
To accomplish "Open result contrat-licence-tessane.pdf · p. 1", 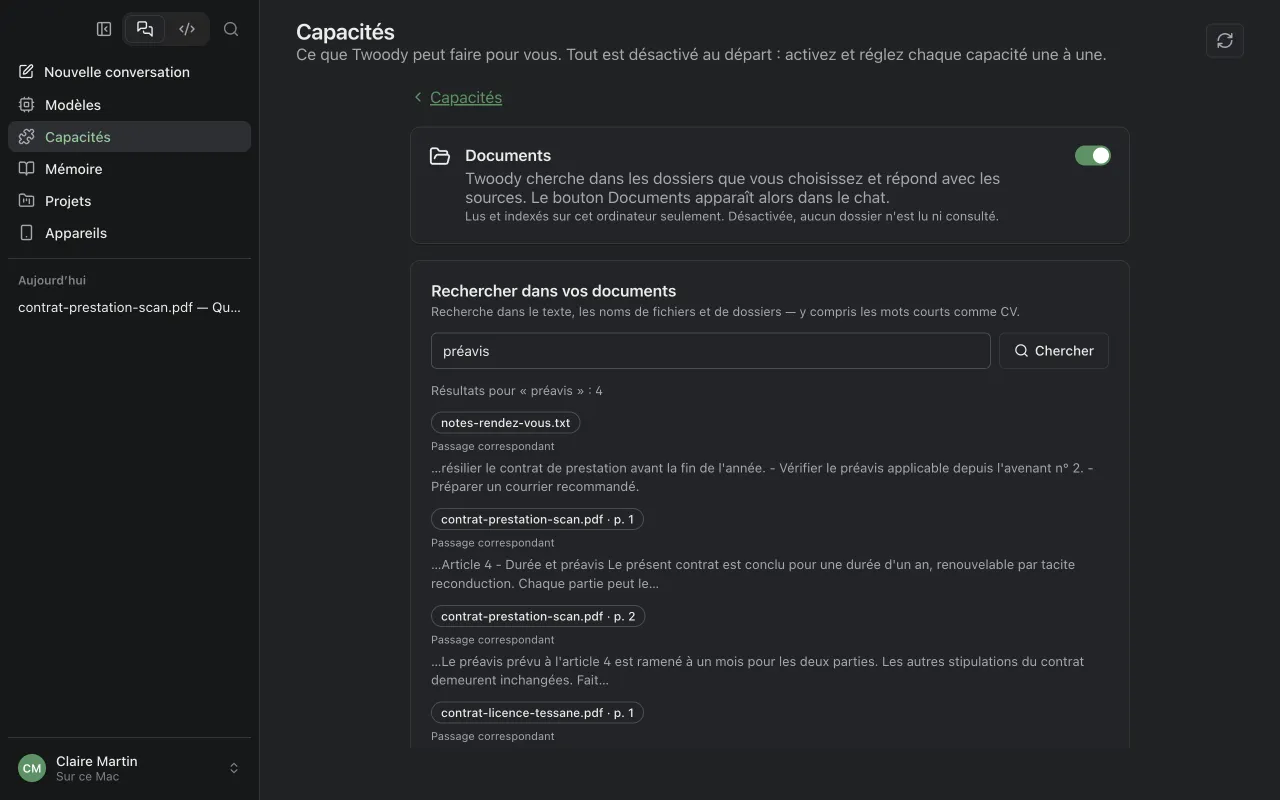I will (537, 713).
